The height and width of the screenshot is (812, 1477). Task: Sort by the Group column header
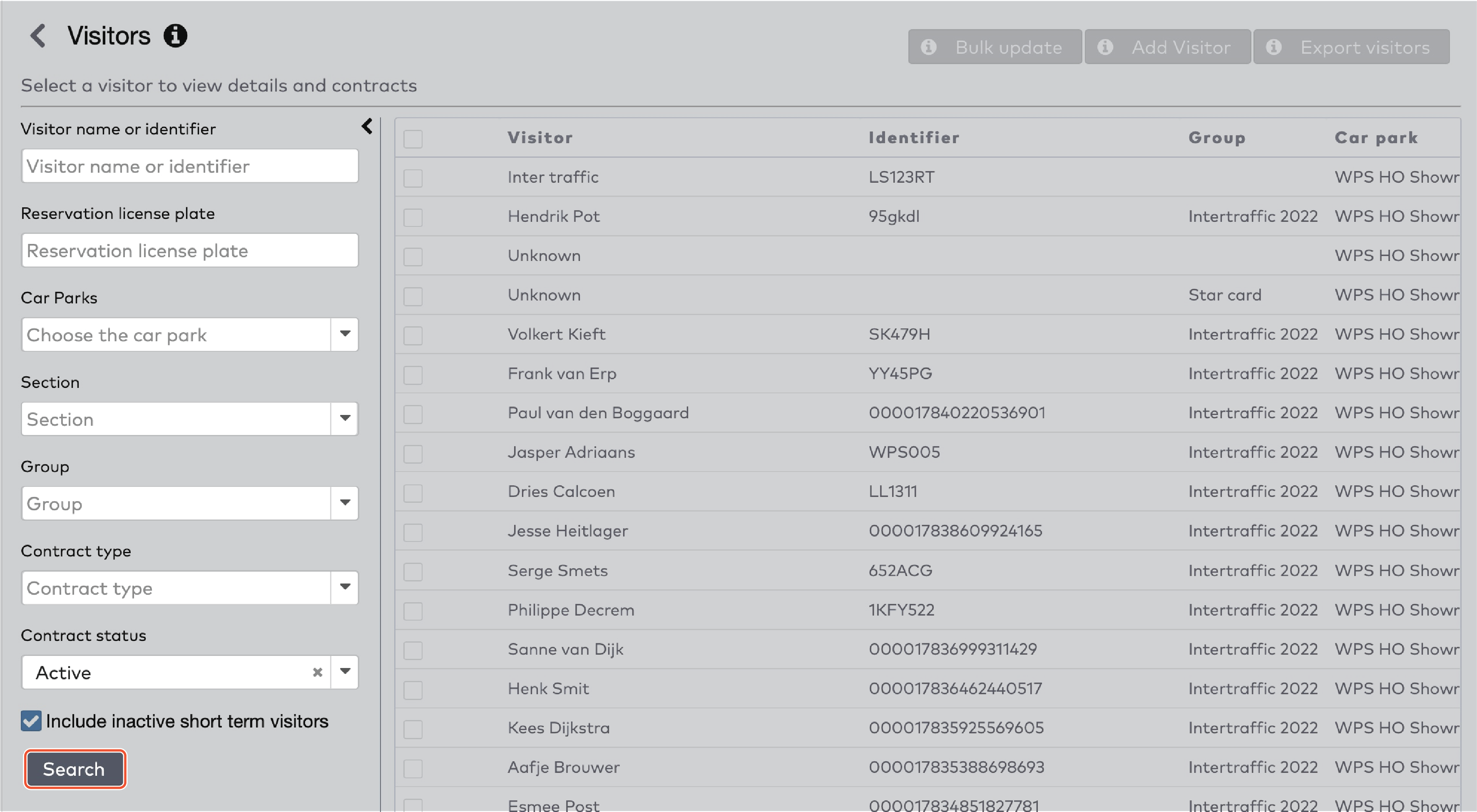tap(1217, 137)
